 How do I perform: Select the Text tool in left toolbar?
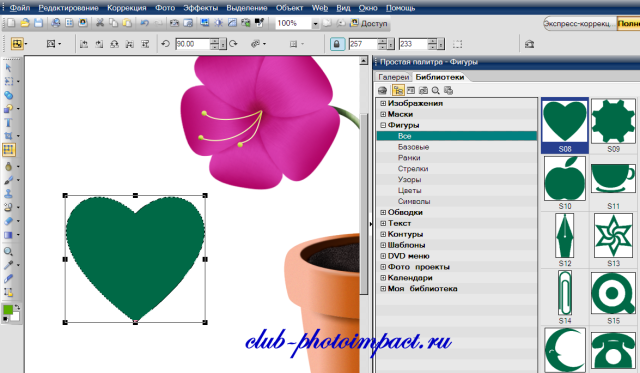pyautogui.click(x=8, y=122)
